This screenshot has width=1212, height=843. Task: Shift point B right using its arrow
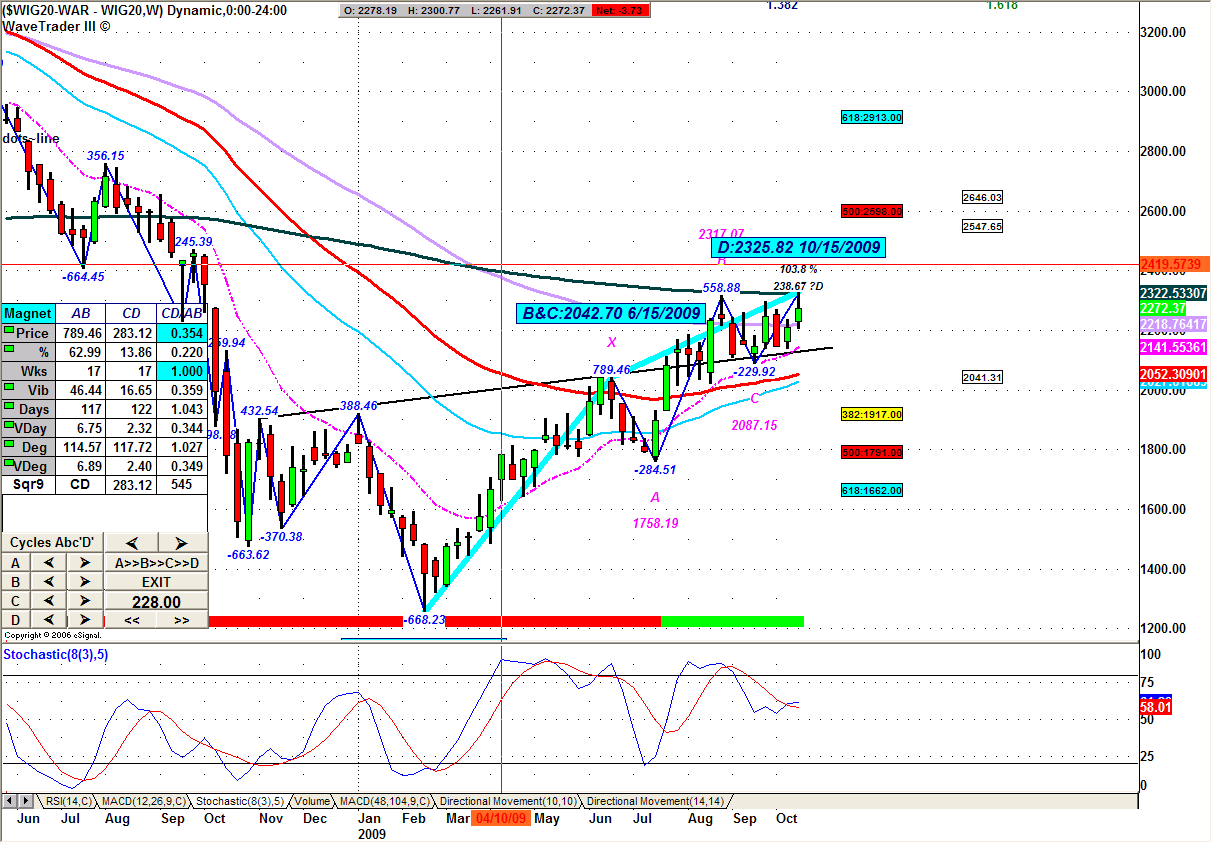(84, 582)
